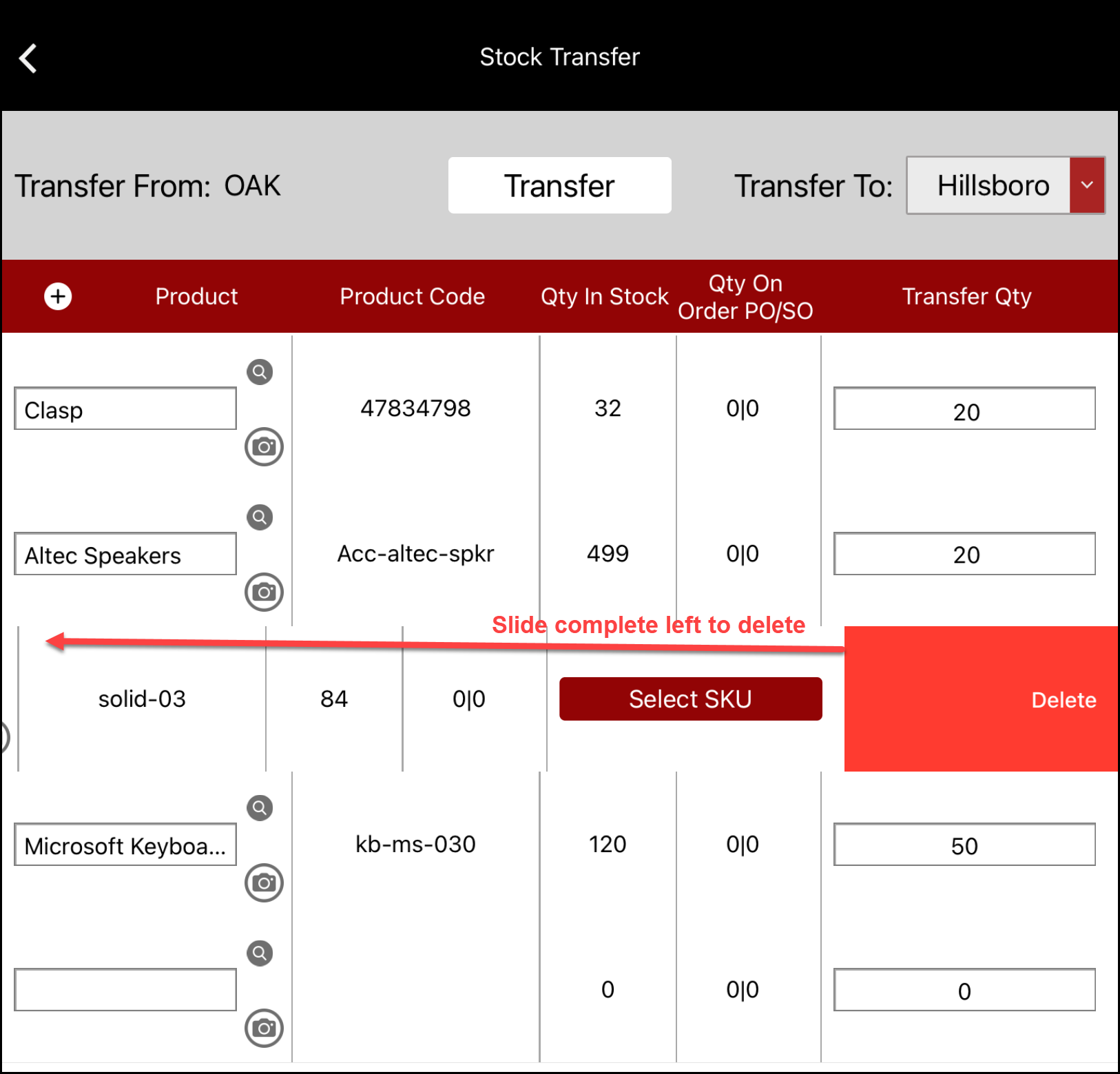The image size is (1120, 1074).
Task: Edit the Altec Speakers product field
Action: 125,554
